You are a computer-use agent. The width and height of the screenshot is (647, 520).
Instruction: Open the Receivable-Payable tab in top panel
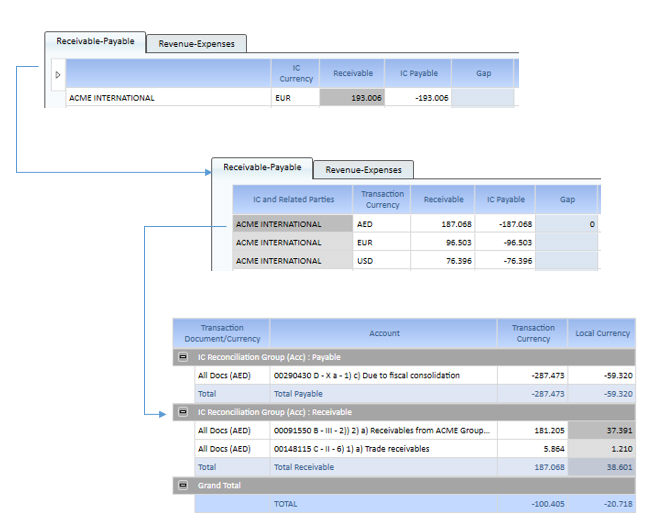(95, 41)
